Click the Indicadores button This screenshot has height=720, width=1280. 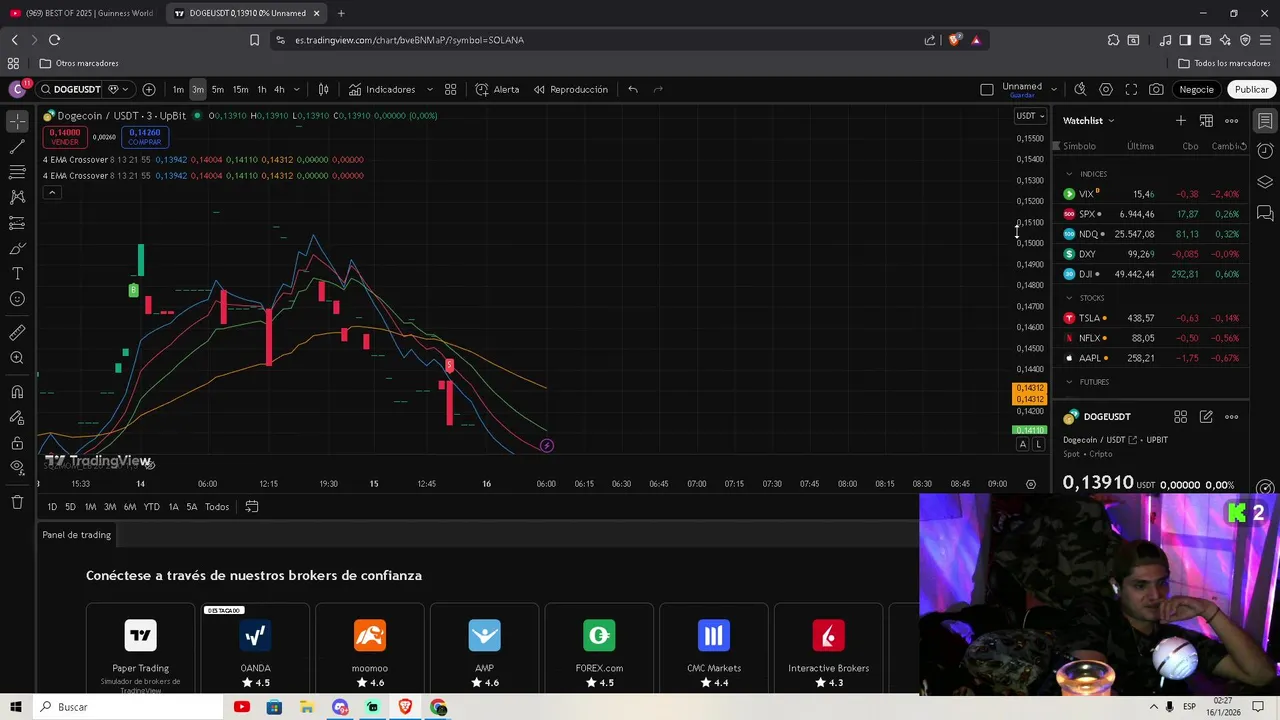(x=382, y=89)
